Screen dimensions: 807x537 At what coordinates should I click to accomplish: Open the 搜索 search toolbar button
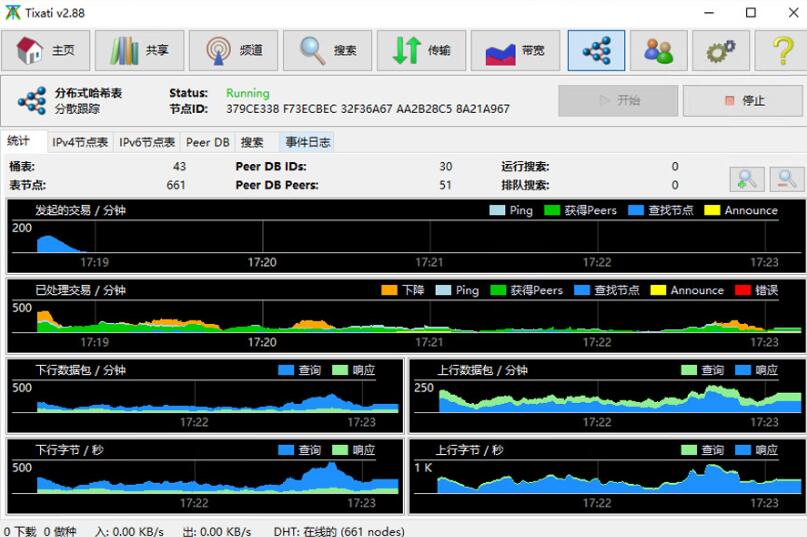[x=328, y=50]
